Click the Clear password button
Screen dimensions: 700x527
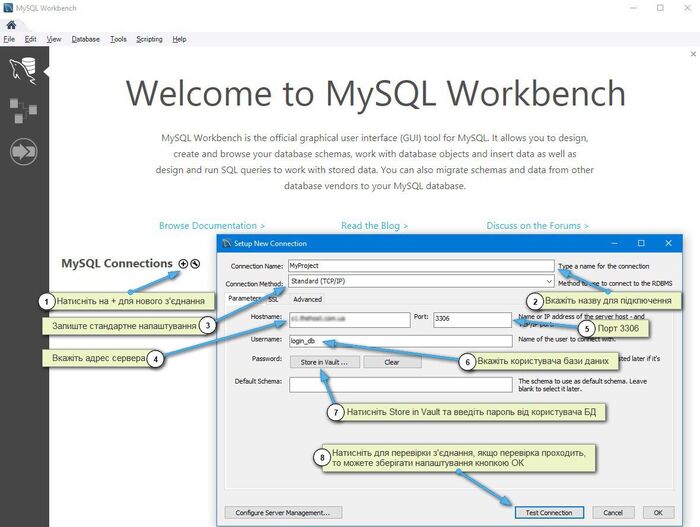[x=392, y=362]
